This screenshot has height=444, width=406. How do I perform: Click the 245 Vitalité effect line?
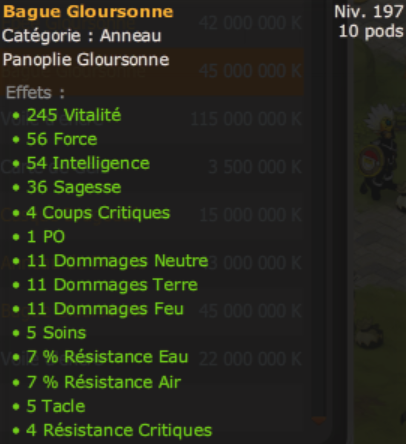point(67,115)
